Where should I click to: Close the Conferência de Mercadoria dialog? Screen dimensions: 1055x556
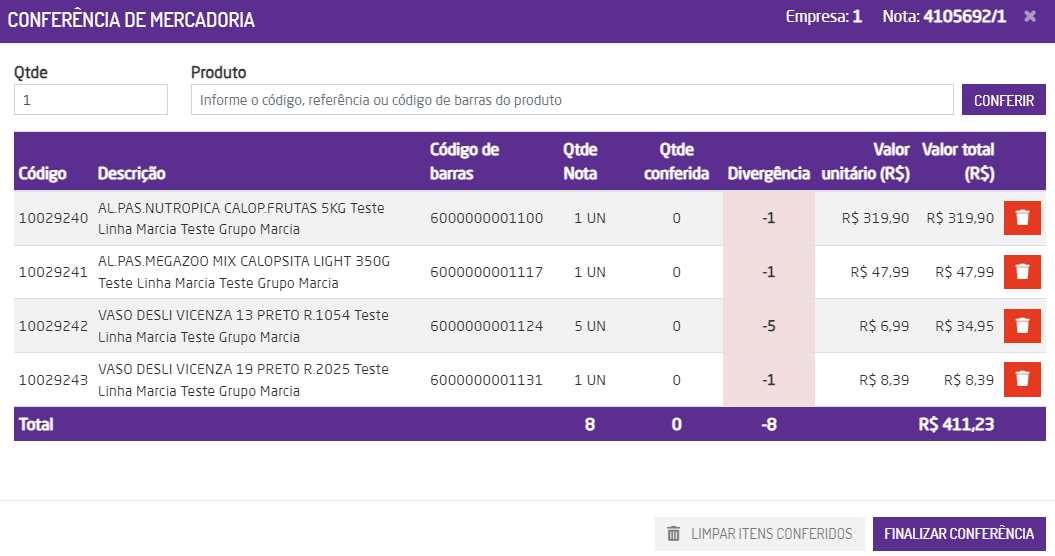tap(1030, 17)
